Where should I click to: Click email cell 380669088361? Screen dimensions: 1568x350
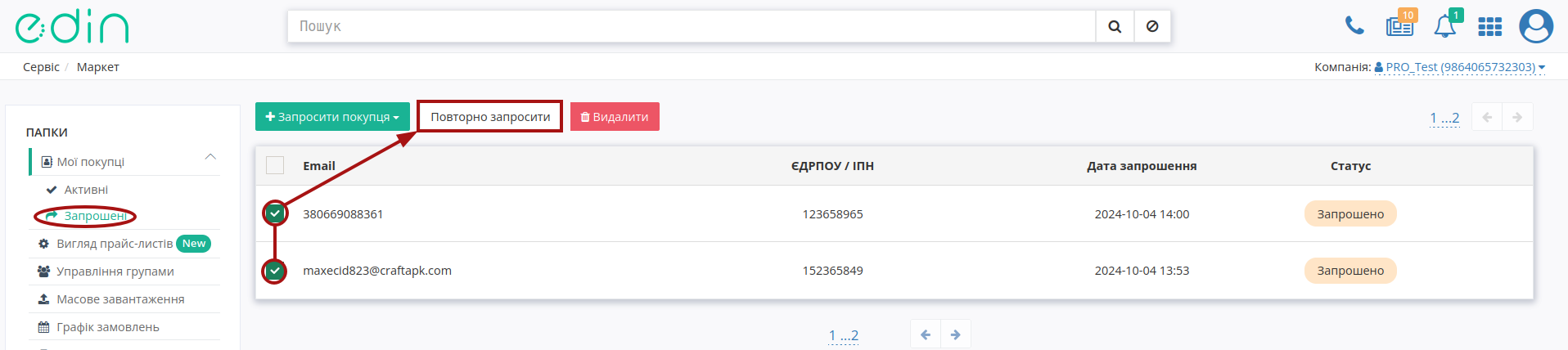pos(343,214)
